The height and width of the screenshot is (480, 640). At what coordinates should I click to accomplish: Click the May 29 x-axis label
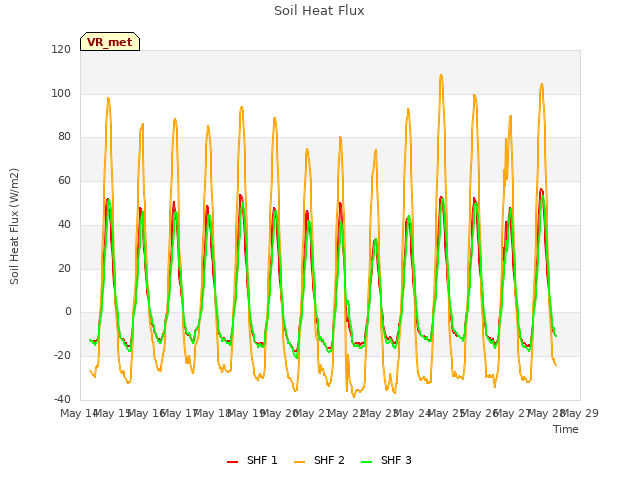(580, 413)
